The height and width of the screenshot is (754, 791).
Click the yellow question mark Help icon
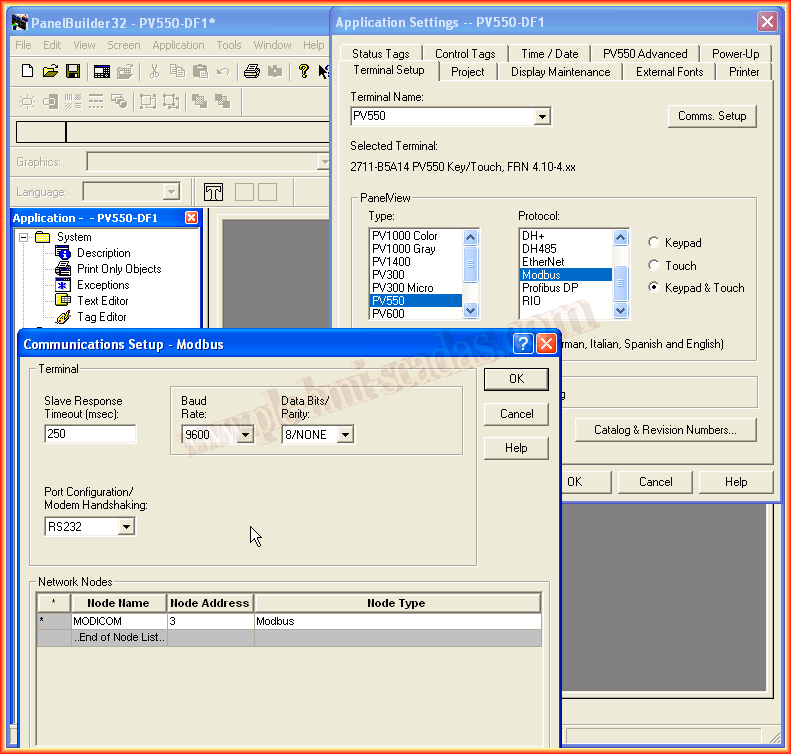304,71
